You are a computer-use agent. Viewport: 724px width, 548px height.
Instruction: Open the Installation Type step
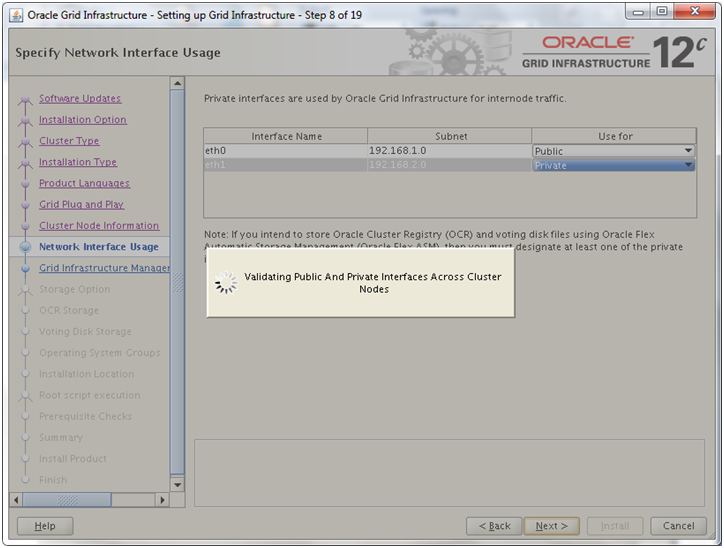click(x=78, y=162)
